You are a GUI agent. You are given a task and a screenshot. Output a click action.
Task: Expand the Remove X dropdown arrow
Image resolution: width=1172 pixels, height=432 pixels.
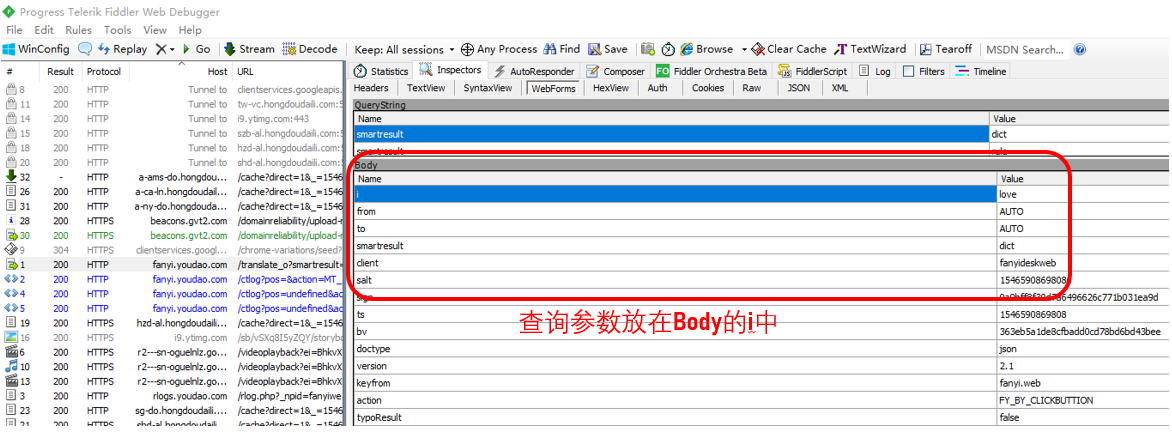coord(172,49)
